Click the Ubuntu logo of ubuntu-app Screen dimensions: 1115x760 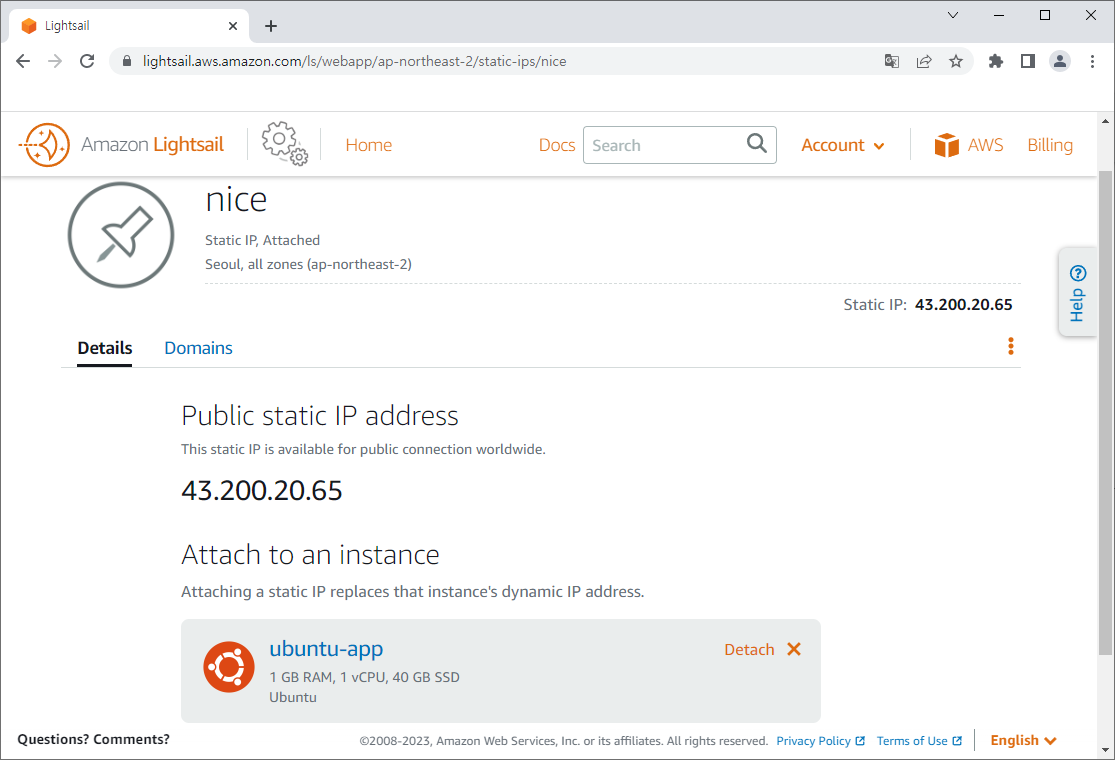tap(229, 667)
